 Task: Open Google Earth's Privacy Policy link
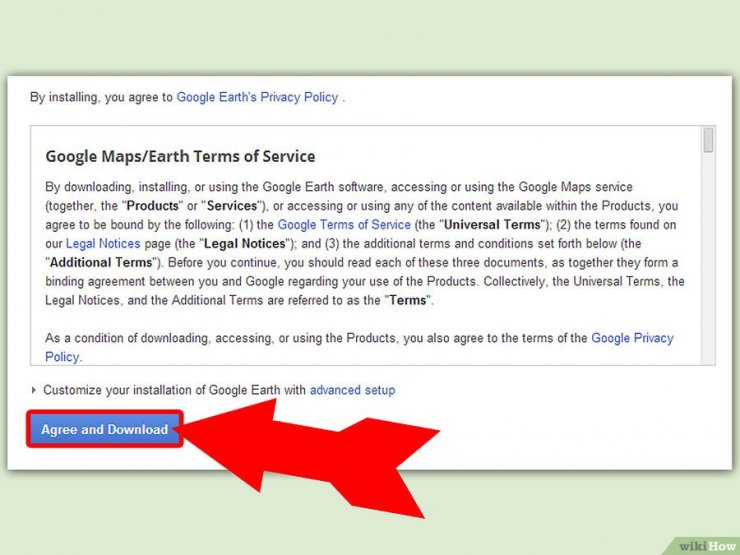tap(258, 98)
